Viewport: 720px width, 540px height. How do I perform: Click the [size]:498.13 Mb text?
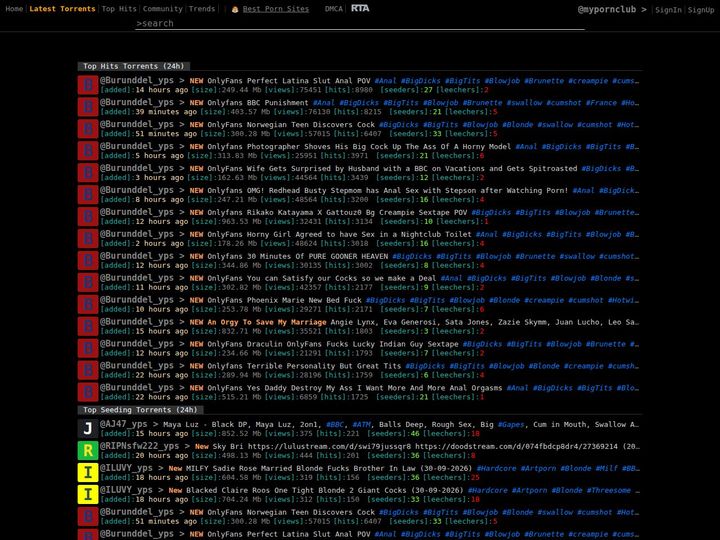pos(226,456)
